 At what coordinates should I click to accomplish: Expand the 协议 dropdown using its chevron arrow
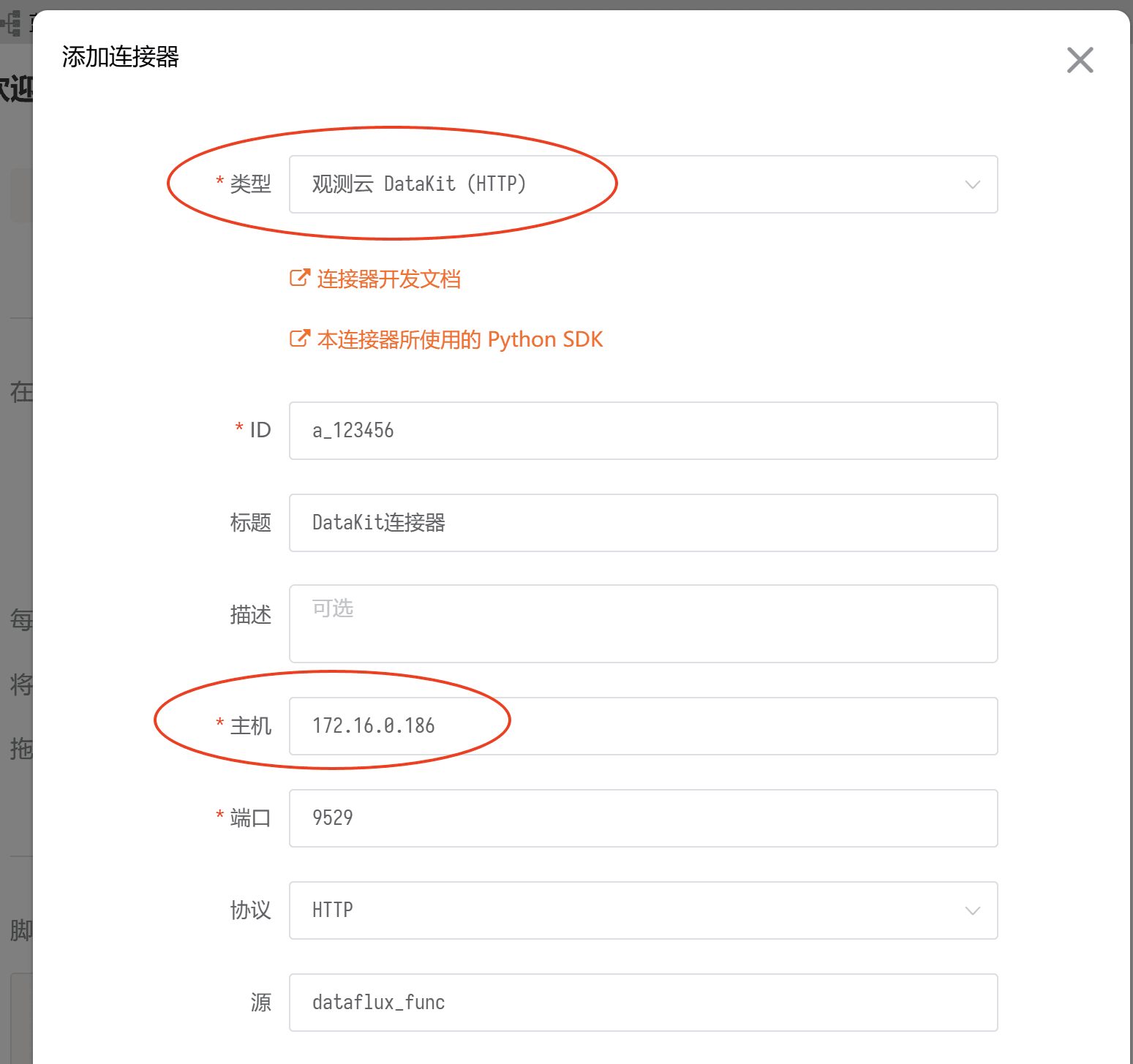972,910
